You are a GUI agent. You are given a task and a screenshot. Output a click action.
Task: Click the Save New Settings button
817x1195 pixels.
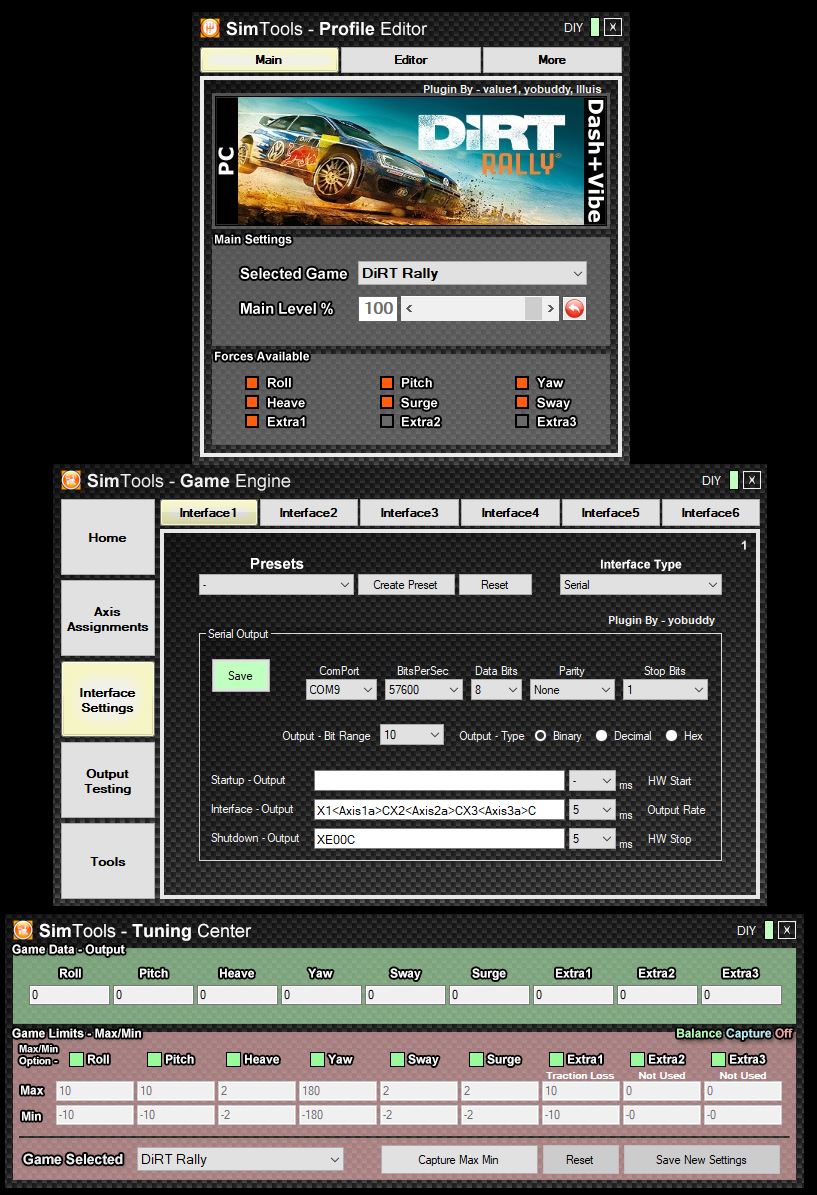coord(701,1159)
